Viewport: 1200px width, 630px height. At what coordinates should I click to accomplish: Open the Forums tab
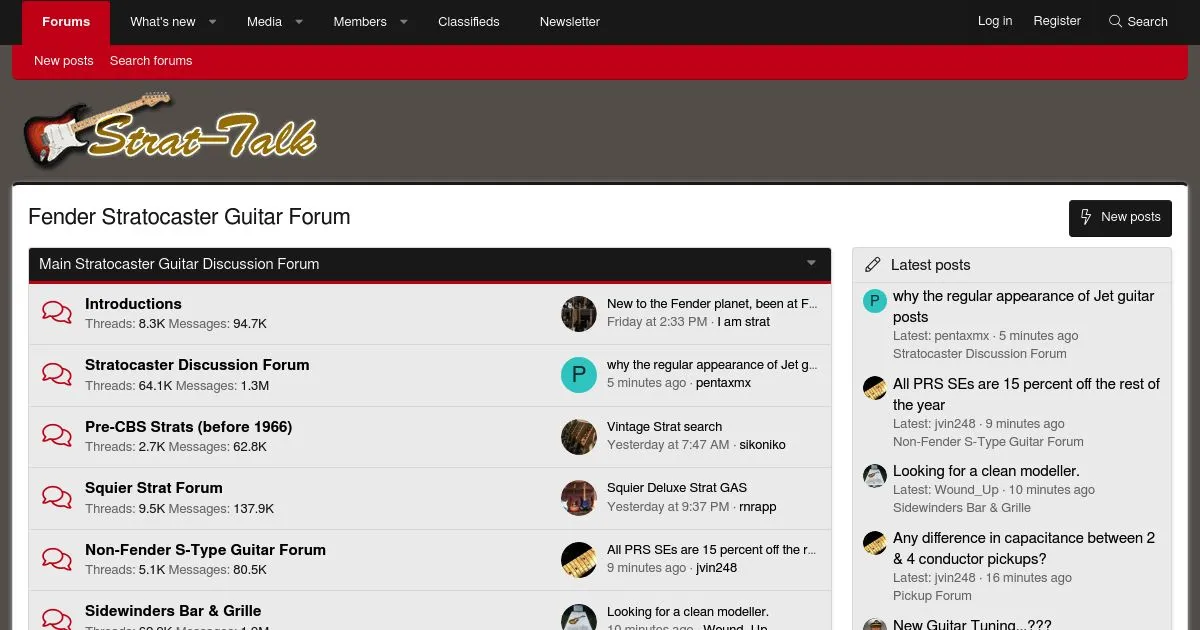click(66, 22)
